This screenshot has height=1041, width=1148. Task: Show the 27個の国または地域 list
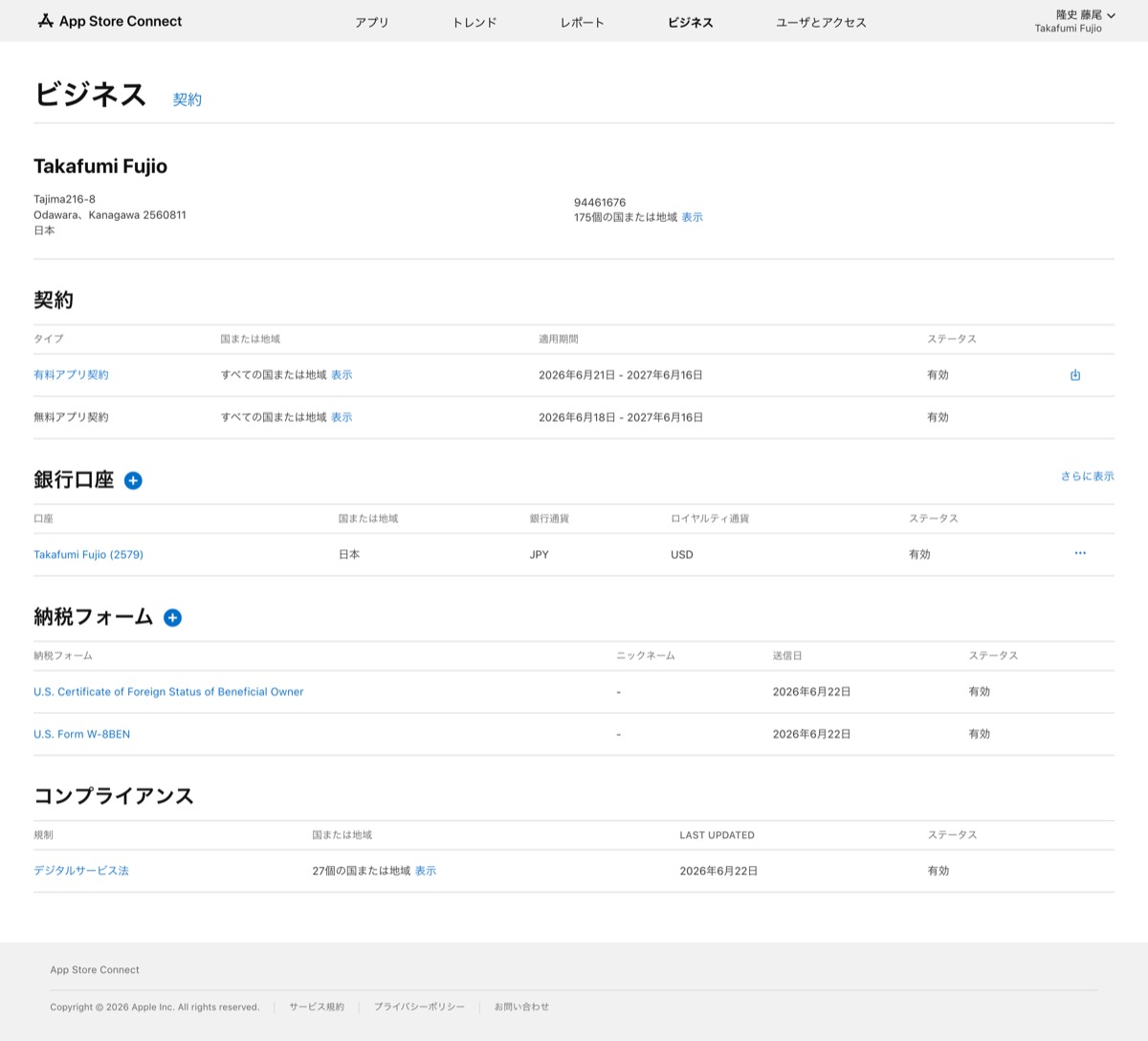click(426, 871)
